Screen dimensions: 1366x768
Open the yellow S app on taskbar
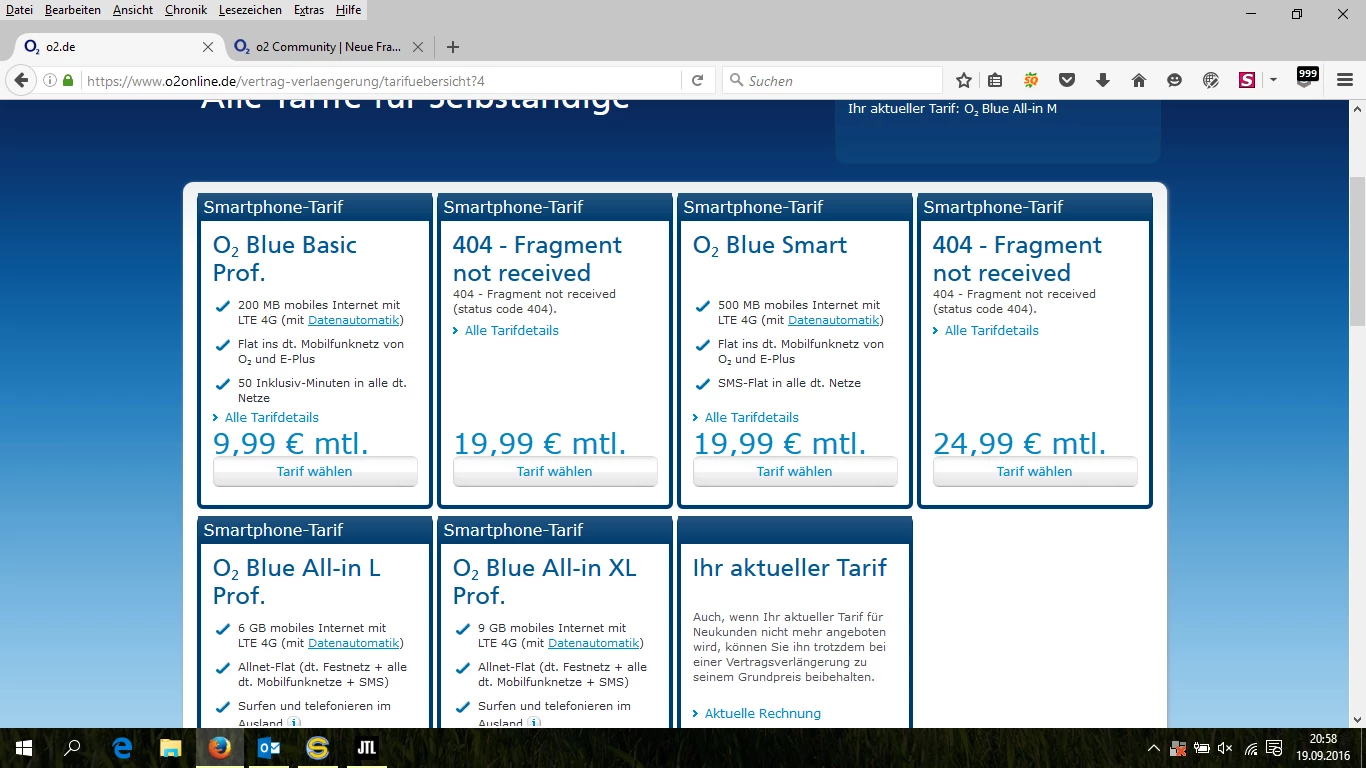pos(317,748)
